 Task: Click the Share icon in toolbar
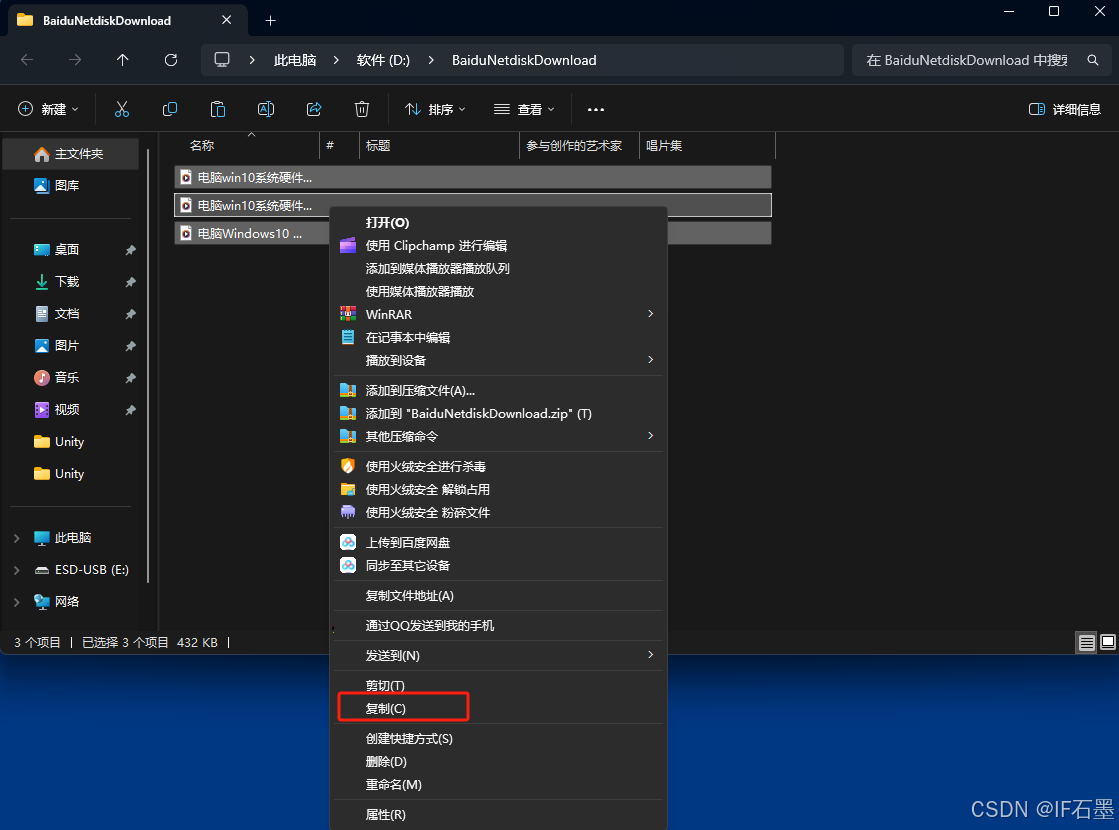click(x=314, y=109)
